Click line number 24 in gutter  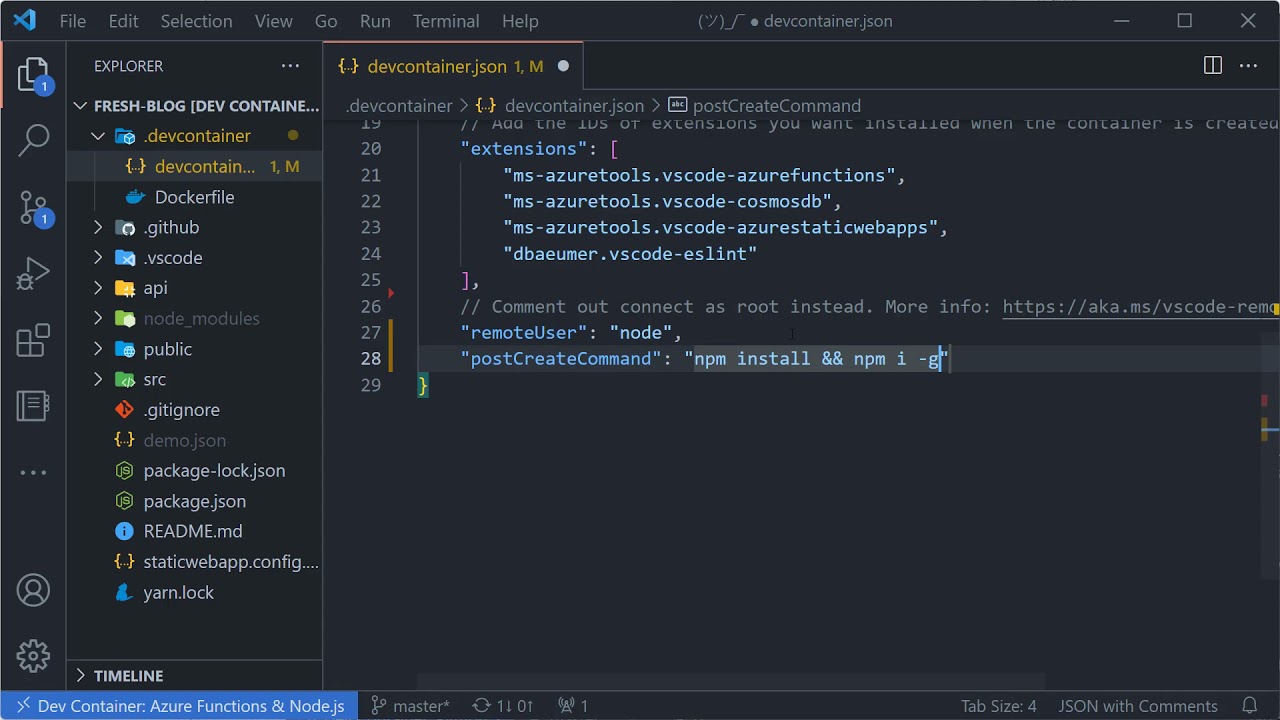coord(370,254)
